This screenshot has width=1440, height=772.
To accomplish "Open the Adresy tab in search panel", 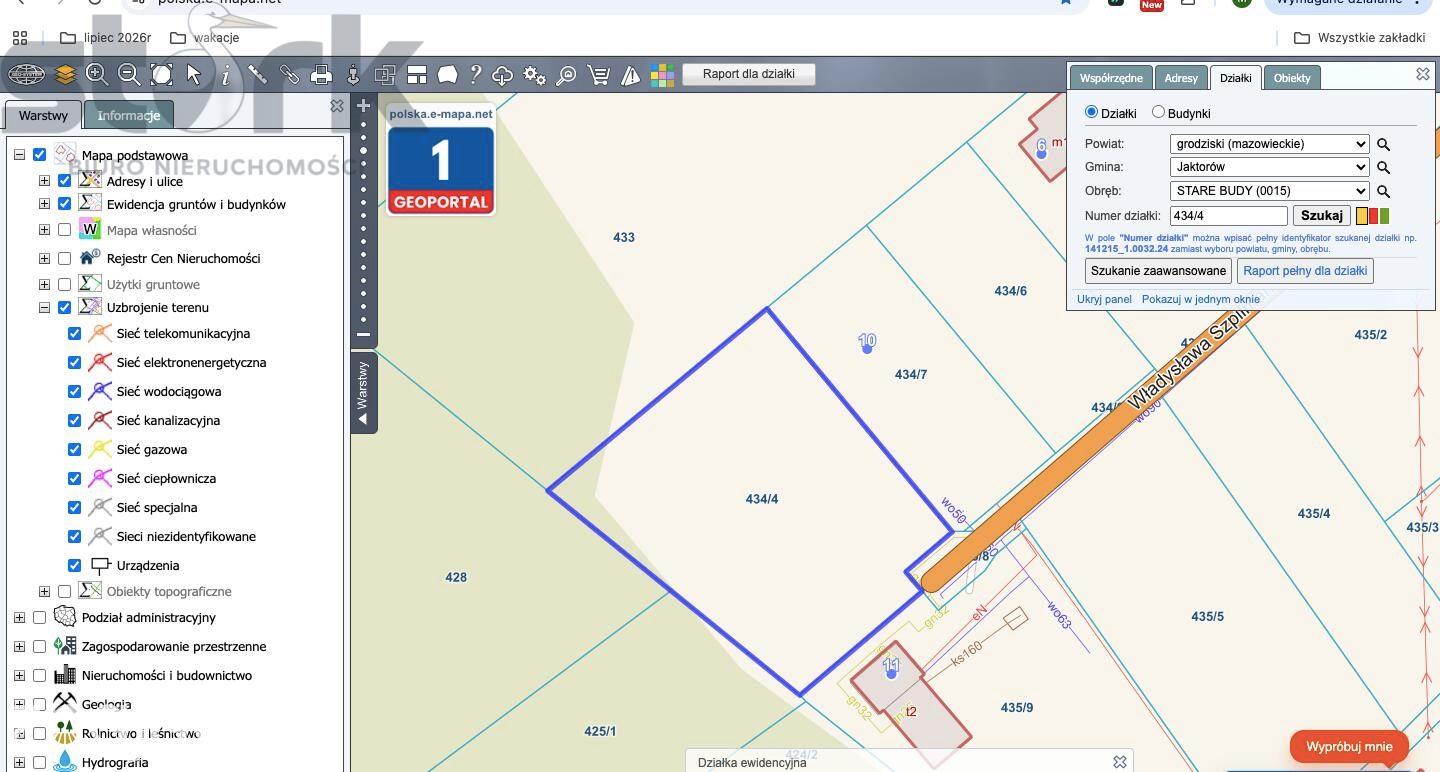I will pyautogui.click(x=1181, y=78).
